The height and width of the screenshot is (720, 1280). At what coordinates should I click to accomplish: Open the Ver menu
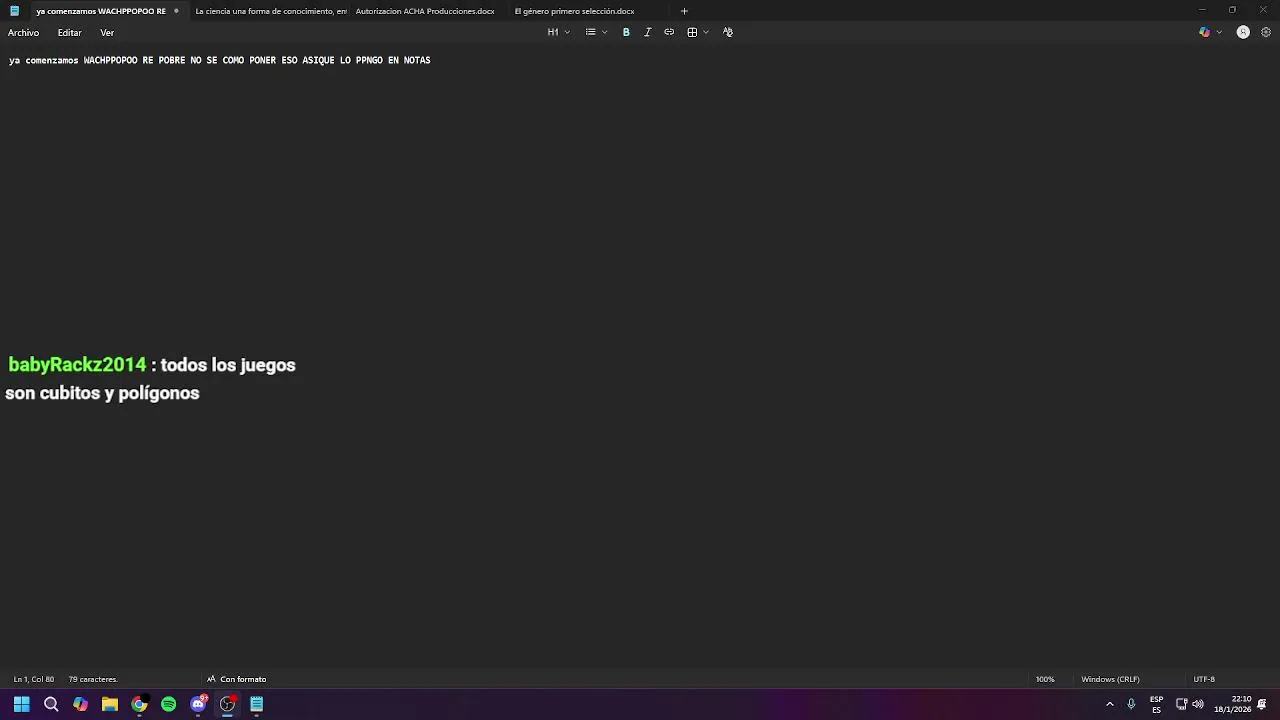107,33
